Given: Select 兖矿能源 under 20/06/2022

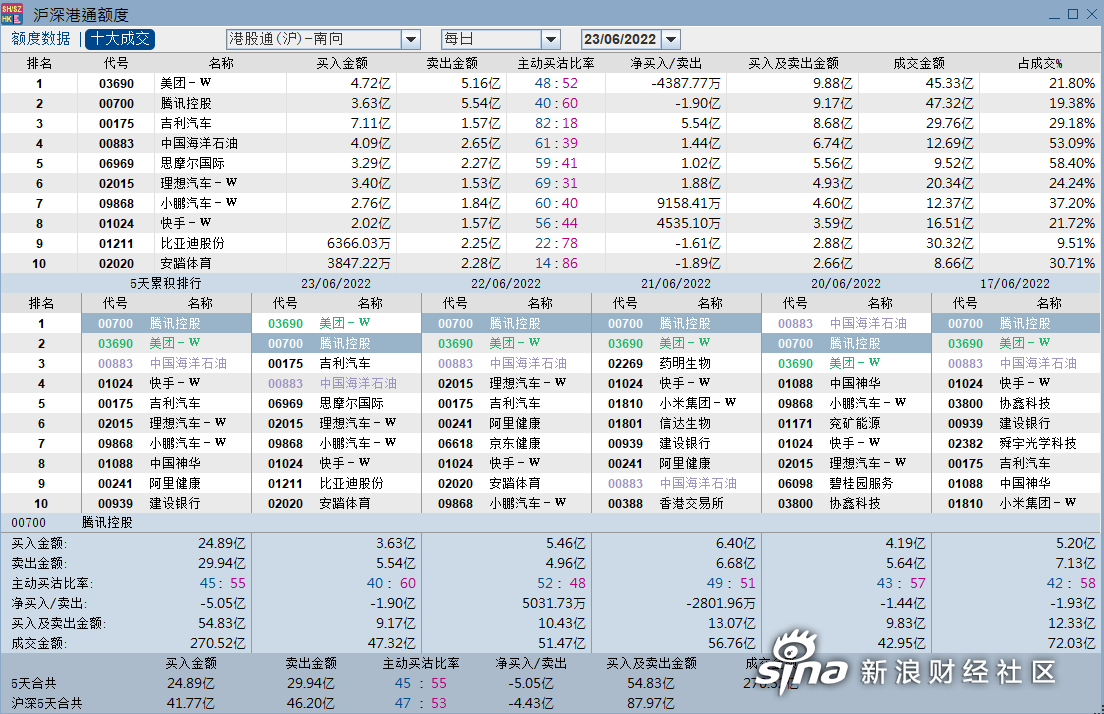Looking at the screenshot, I should tap(855, 423).
